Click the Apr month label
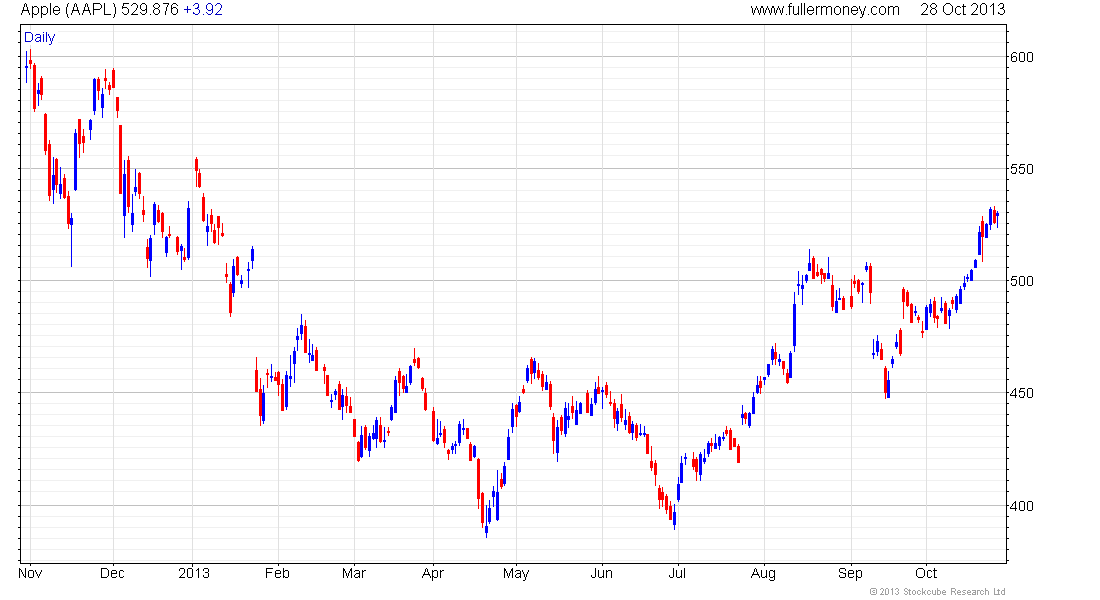The height and width of the screenshot is (600, 1100). click(433, 574)
